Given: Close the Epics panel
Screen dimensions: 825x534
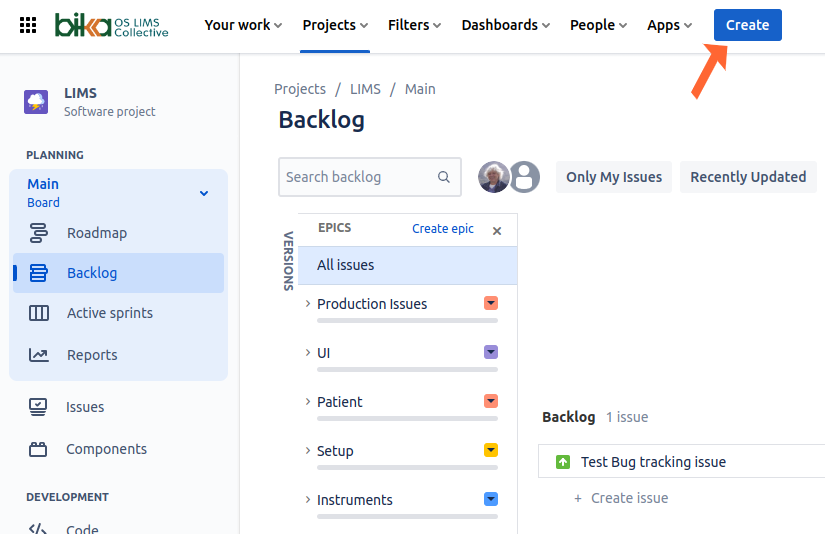Looking at the screenshot, I should 497,230.
